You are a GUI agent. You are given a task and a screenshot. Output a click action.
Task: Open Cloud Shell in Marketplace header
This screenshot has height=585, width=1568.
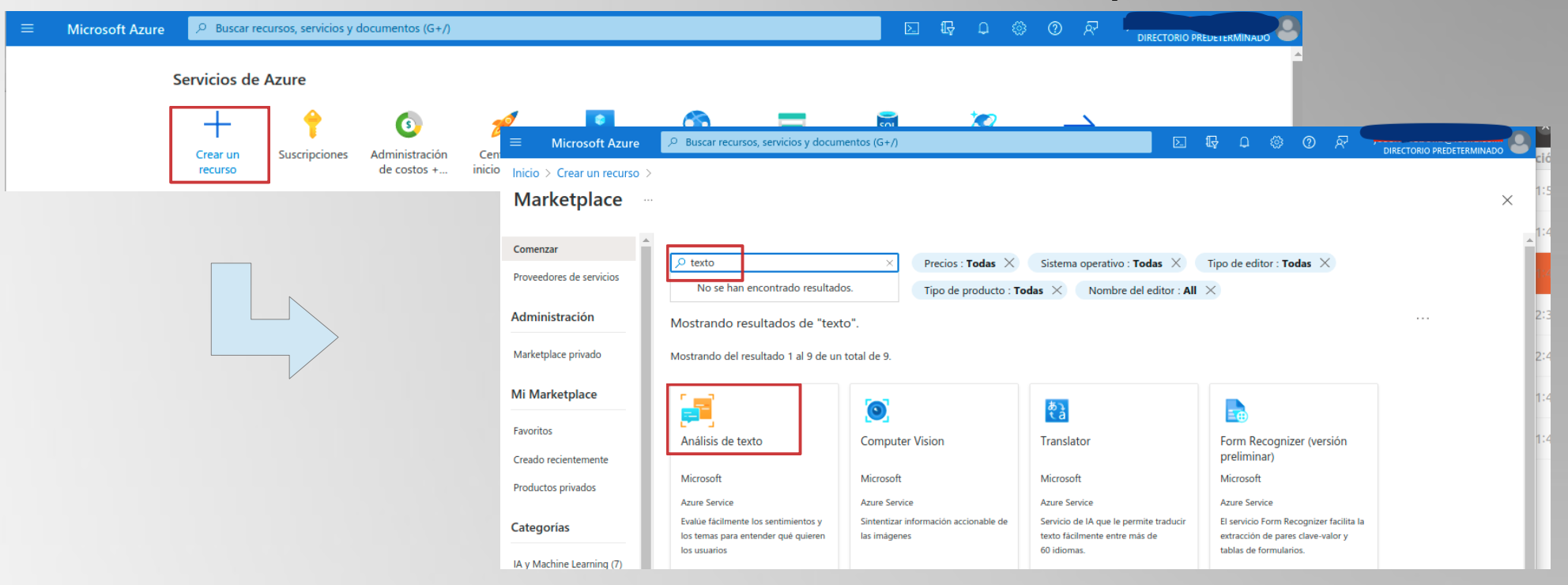point(1179,142)
